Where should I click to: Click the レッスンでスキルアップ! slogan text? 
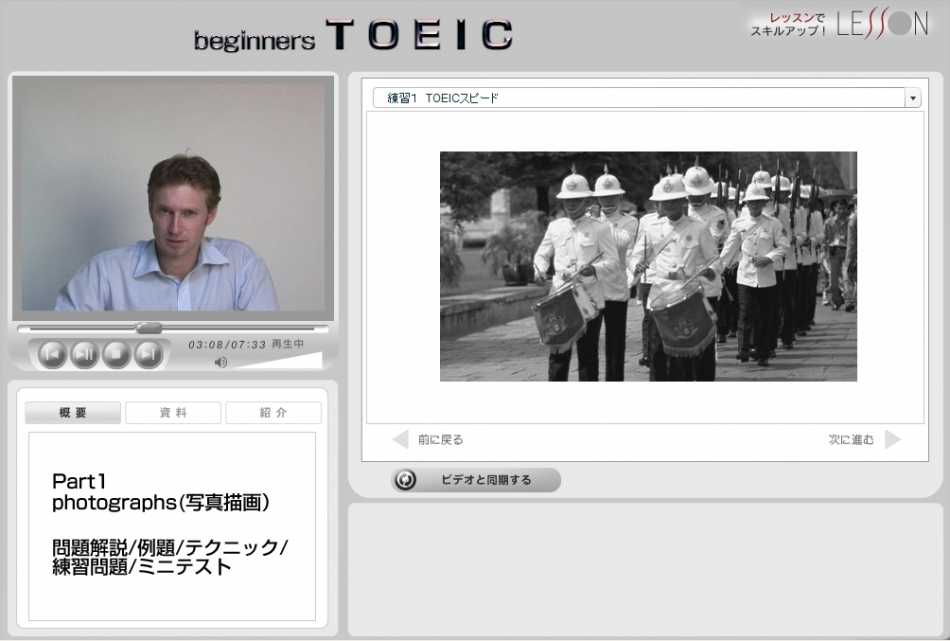(x=788, y=25)
